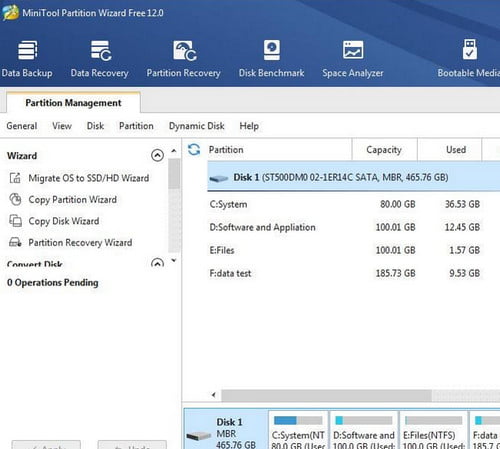Open the Disk menu
This screenshot has height=449, width=500.
(95, 126)
